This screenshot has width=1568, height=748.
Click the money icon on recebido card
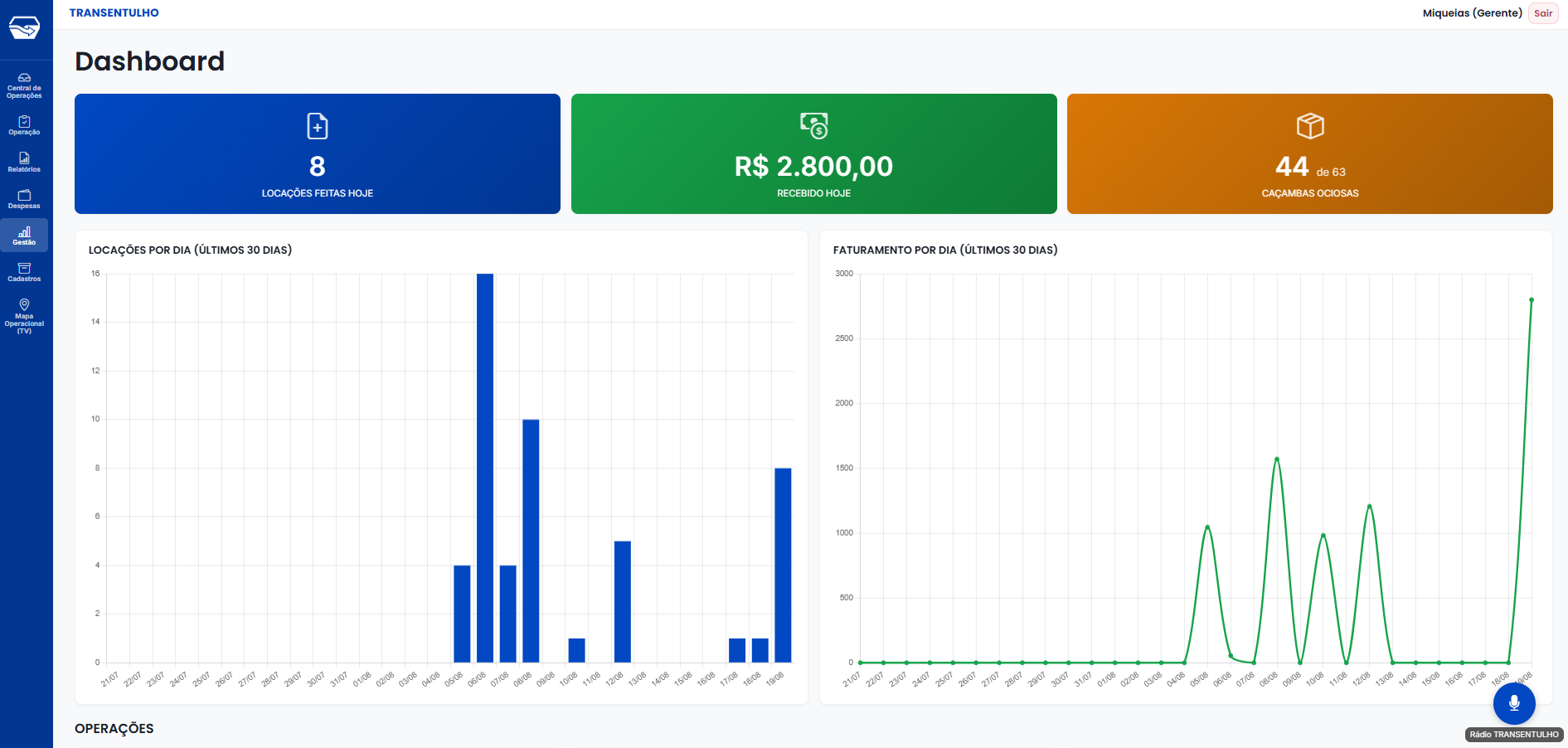tap(814, 125)
